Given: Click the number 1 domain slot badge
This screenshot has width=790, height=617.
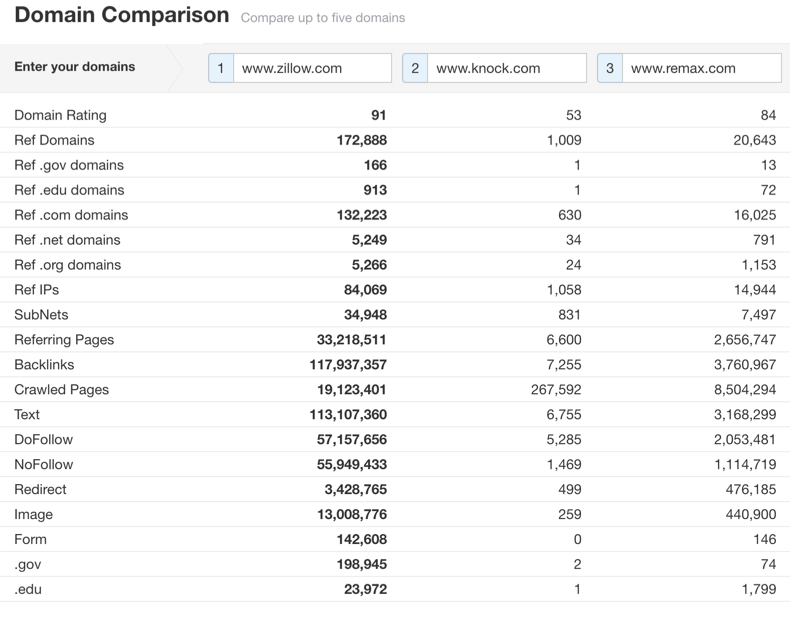Looking at the screenshot, I should pyautogui.click(x=221, y=68).
